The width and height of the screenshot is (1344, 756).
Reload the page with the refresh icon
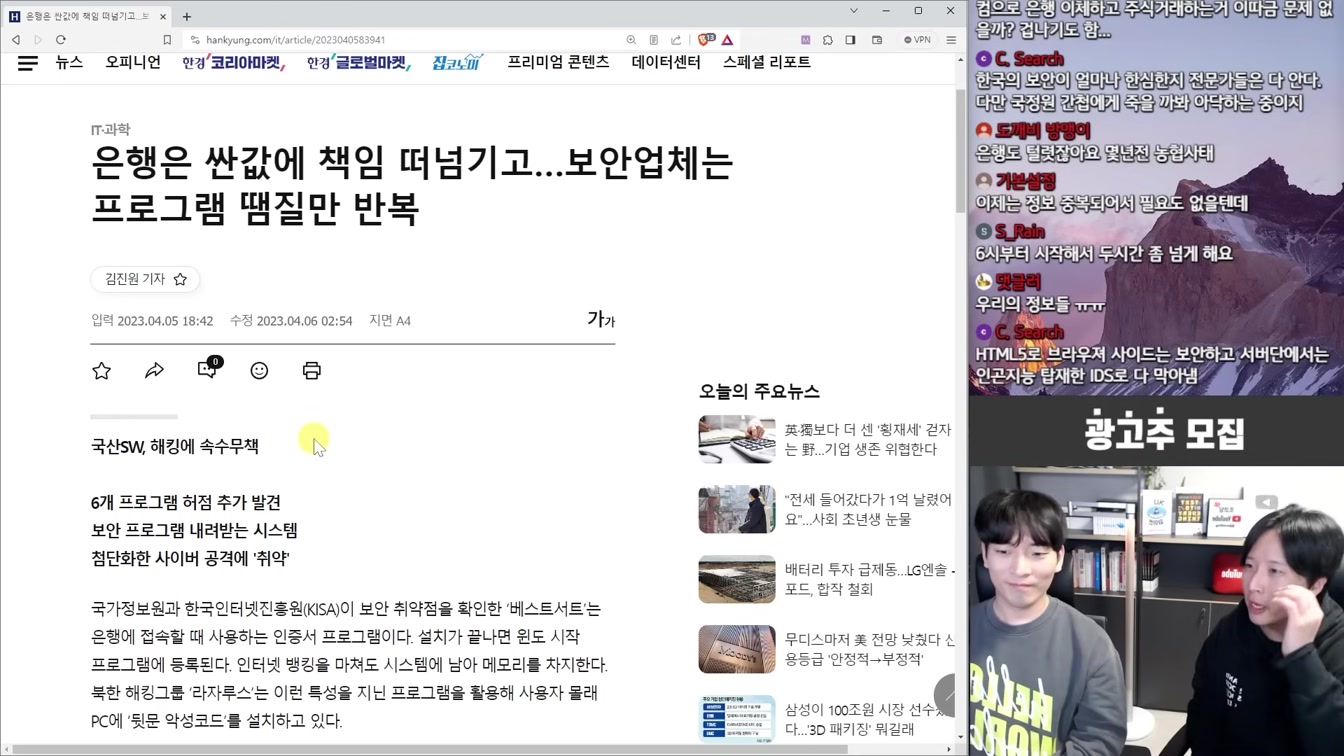pos(61,40)
